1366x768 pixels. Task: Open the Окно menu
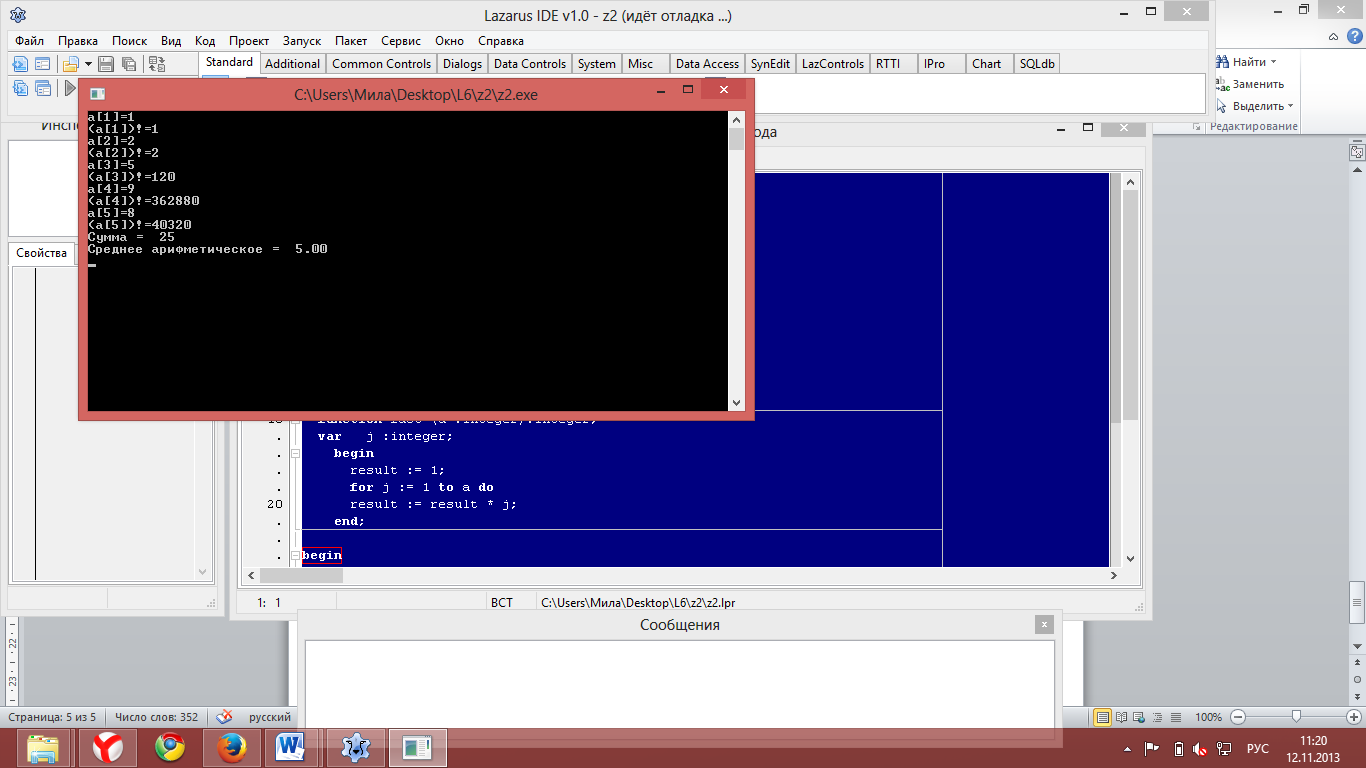coord(450,41)
